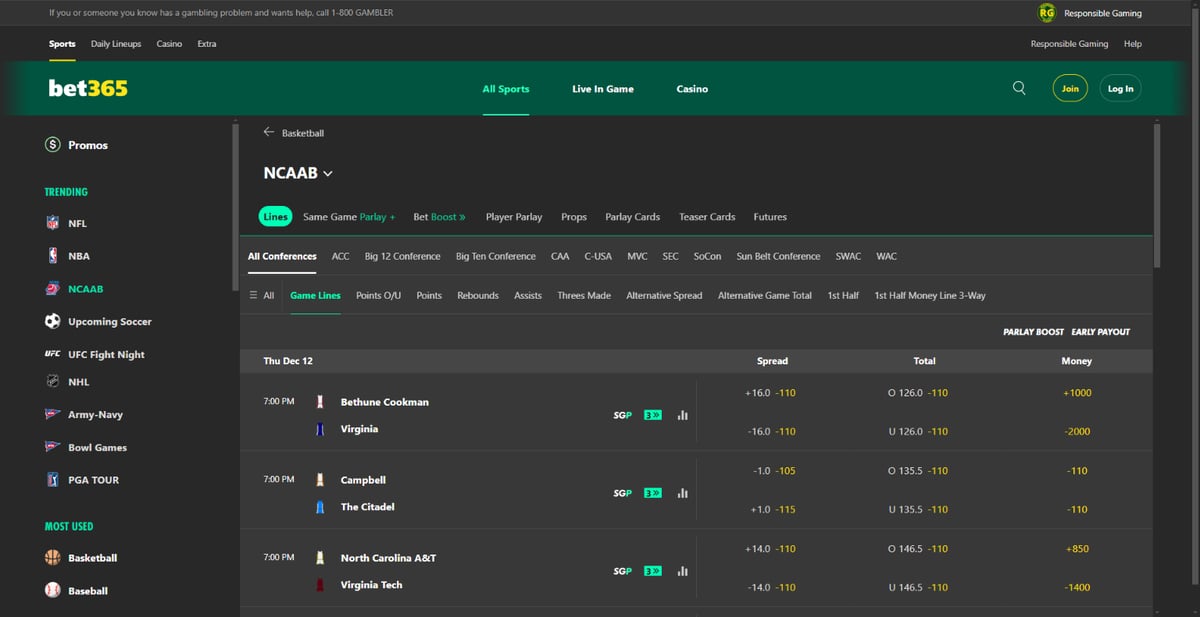The image size is (1200, 617).
Task: Open the search magnifier icon
Action: (1019, 88)
